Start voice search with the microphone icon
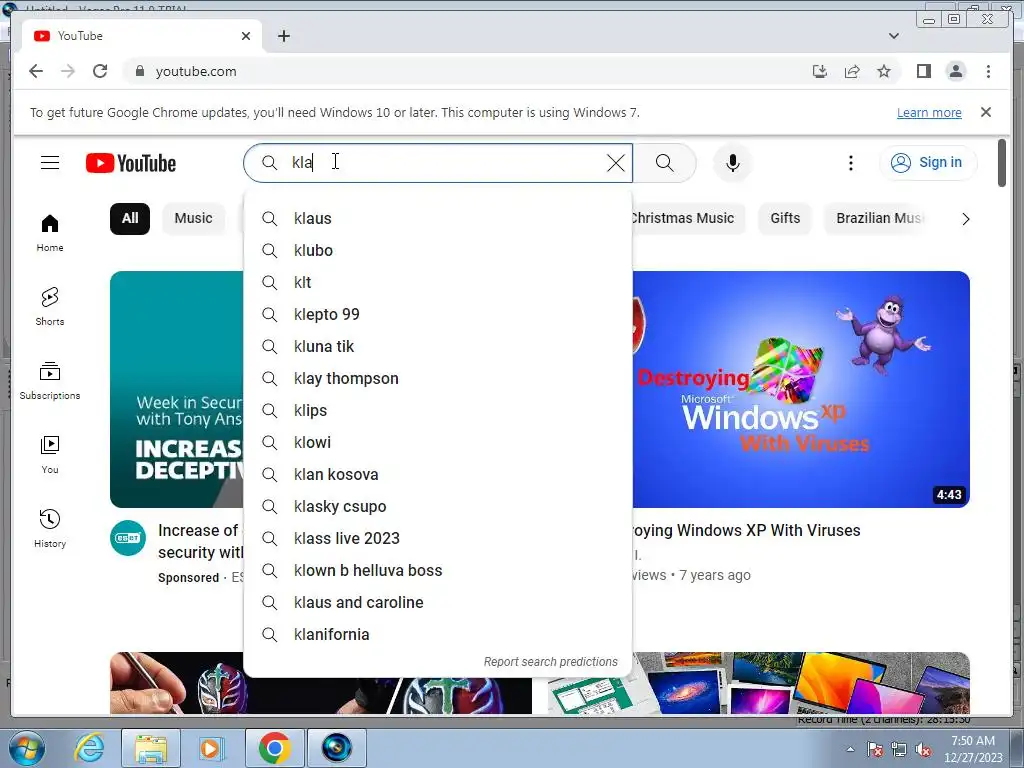Screen dimensions: 1024x768 click(733, 163)
